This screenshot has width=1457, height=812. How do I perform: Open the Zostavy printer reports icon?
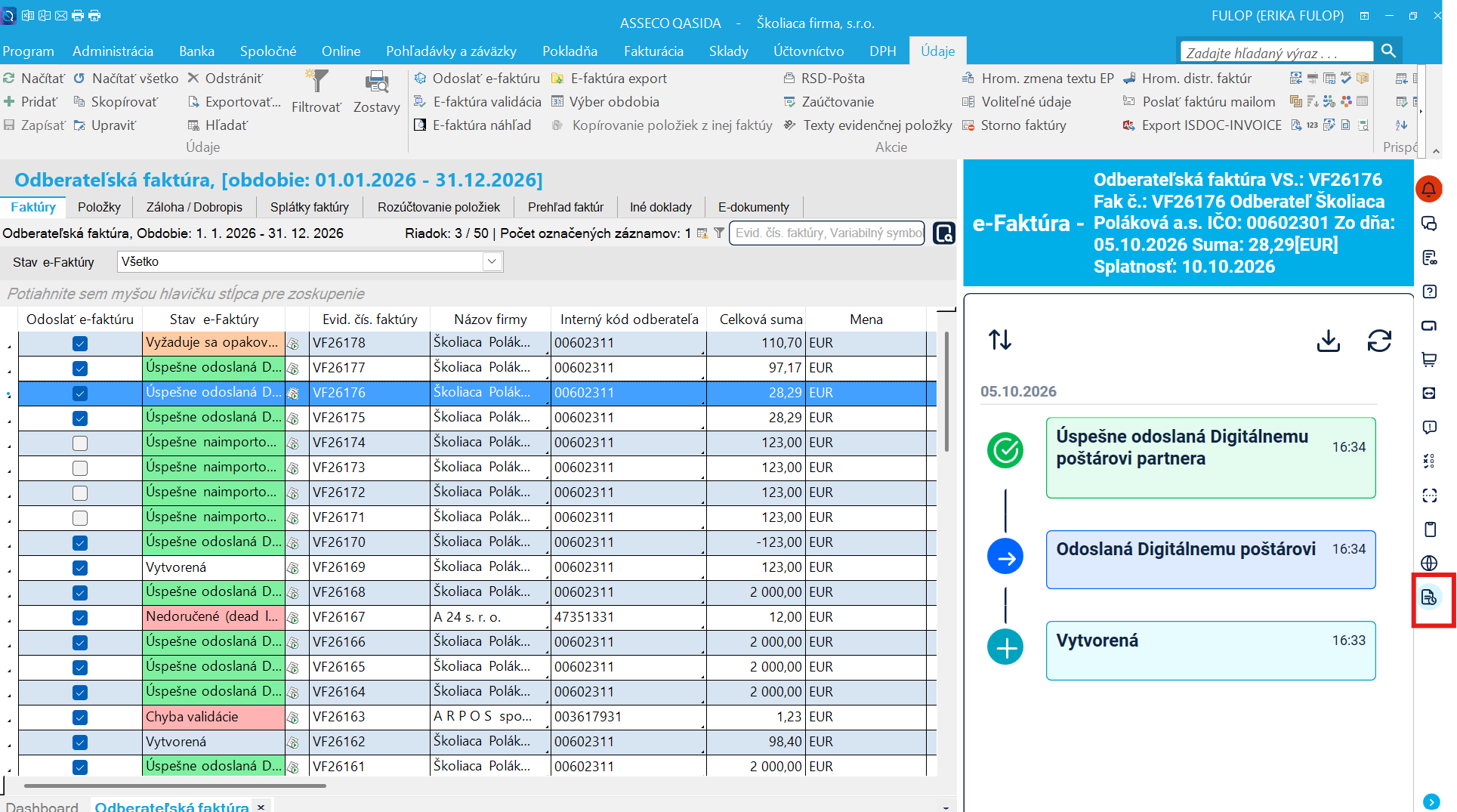point(376,91)
